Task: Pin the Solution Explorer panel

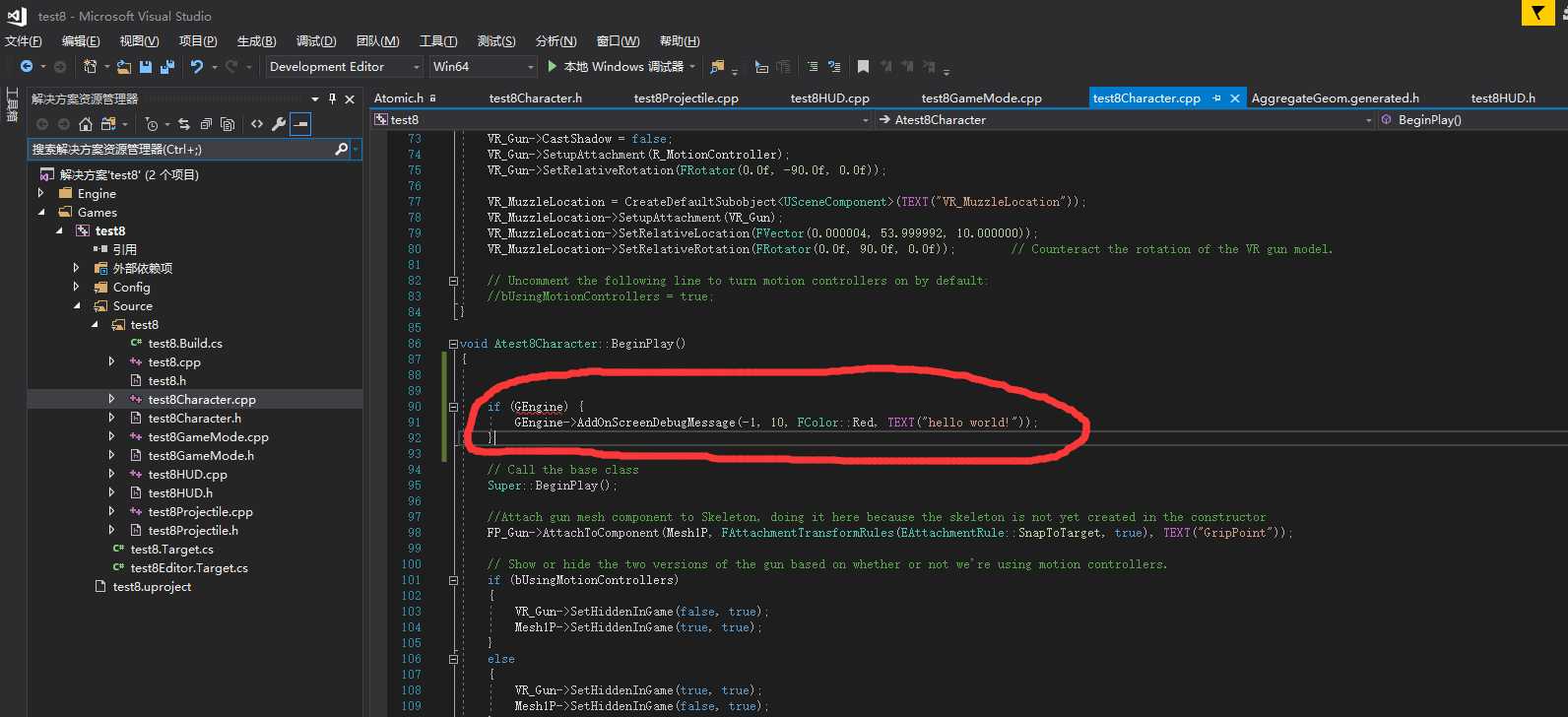Action: coord(333,98)
